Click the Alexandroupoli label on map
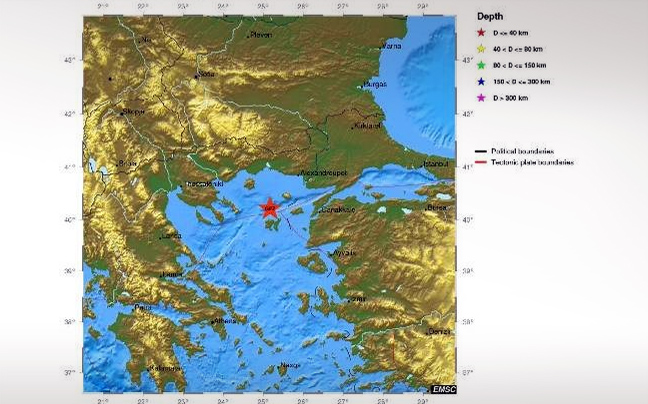 pyautogui.click(x=324, y=173)
